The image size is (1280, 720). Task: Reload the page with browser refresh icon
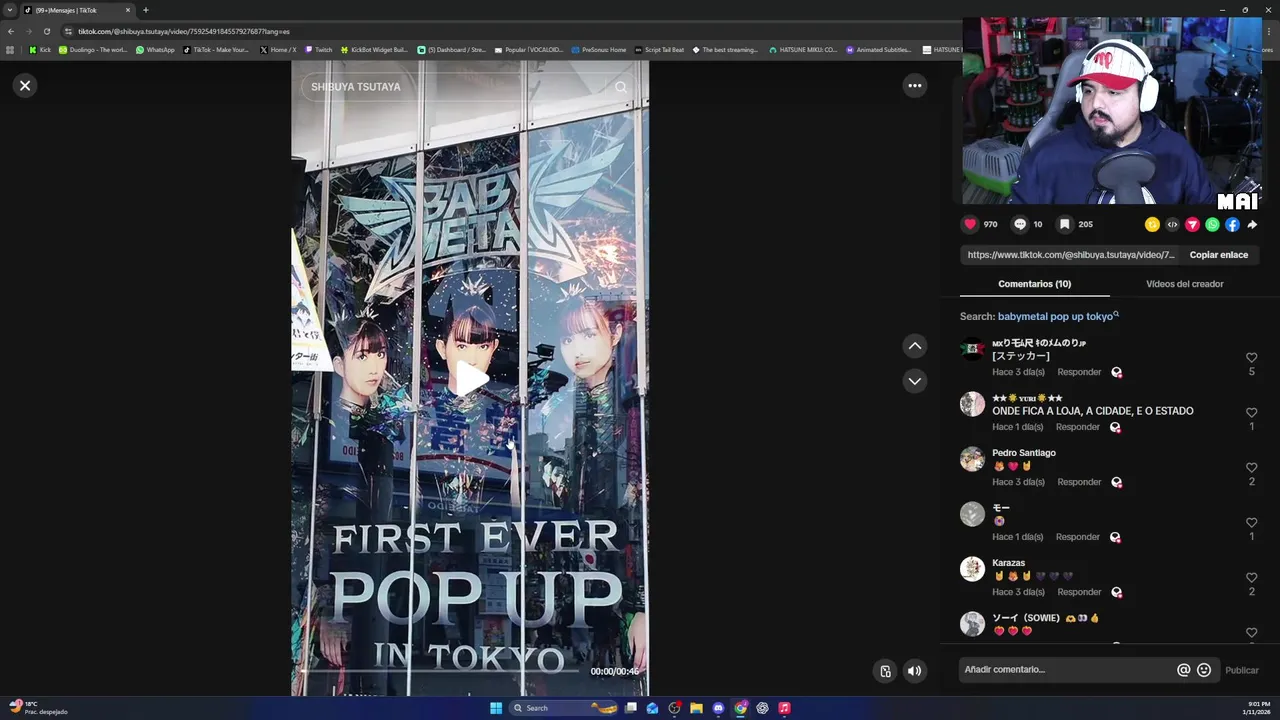tap(46, 31)
